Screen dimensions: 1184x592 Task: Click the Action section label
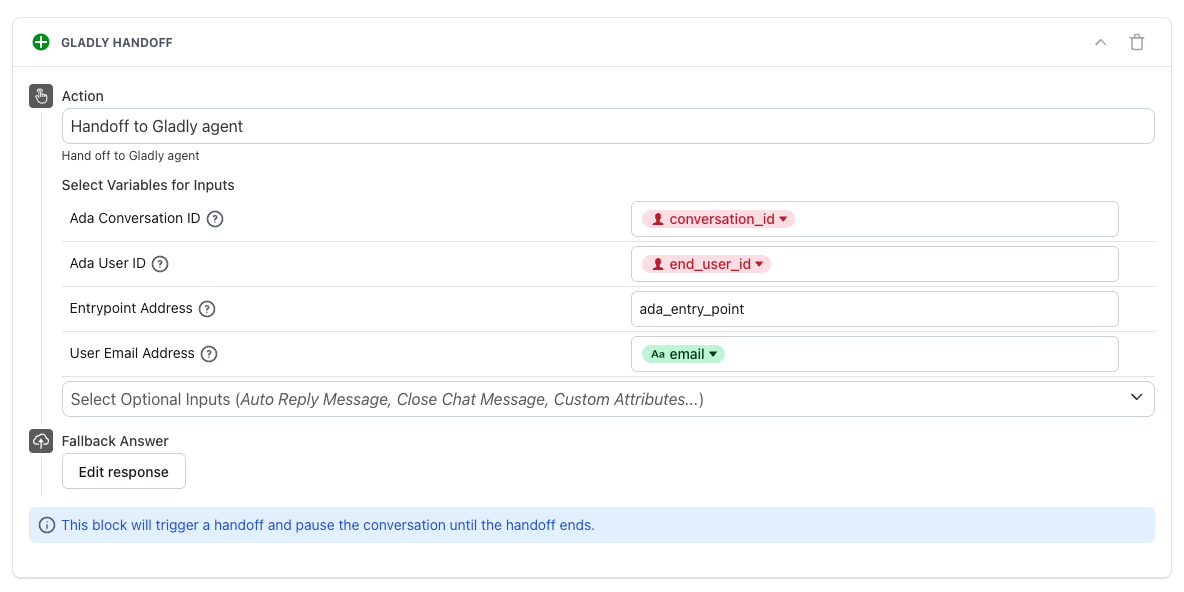click(82, 96)
